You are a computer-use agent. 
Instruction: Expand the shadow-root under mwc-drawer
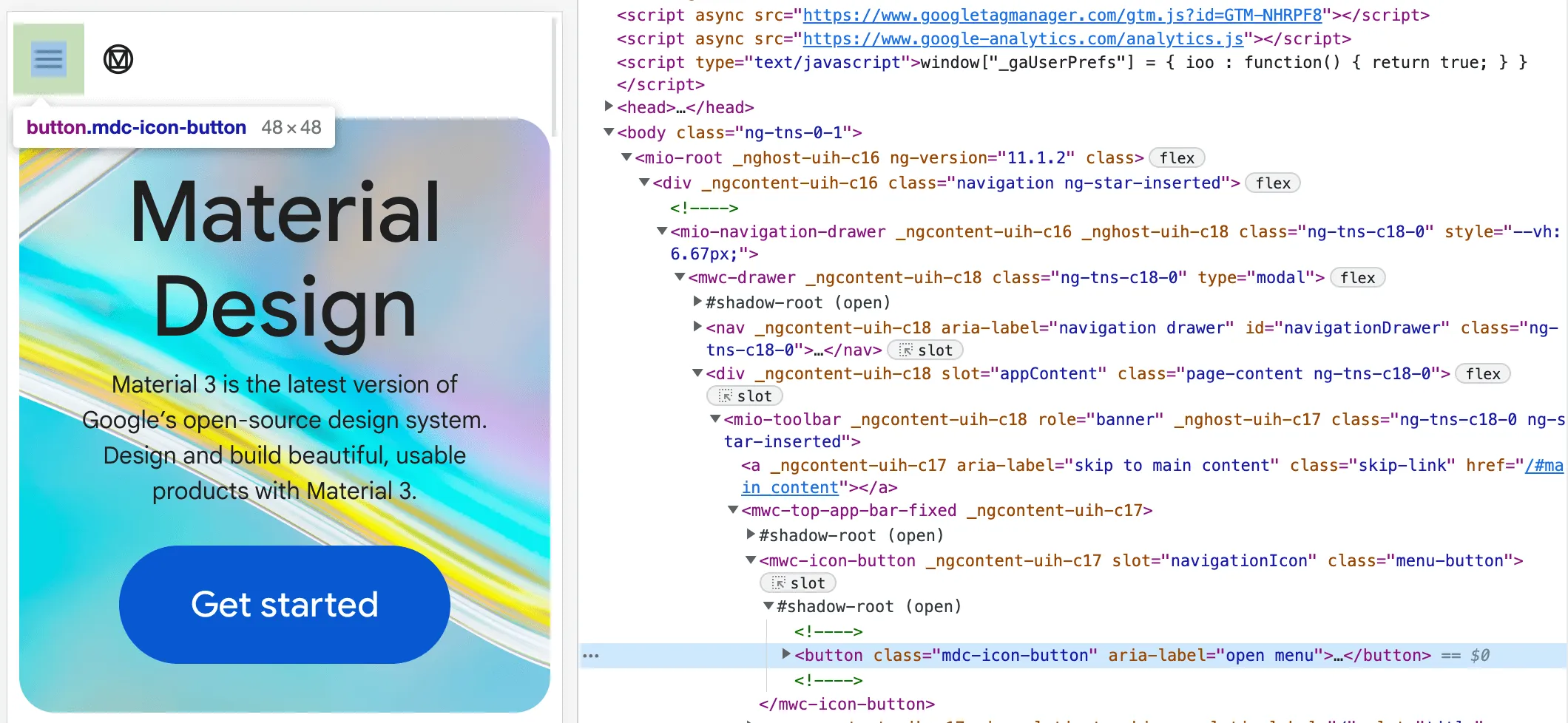[697, 302]
